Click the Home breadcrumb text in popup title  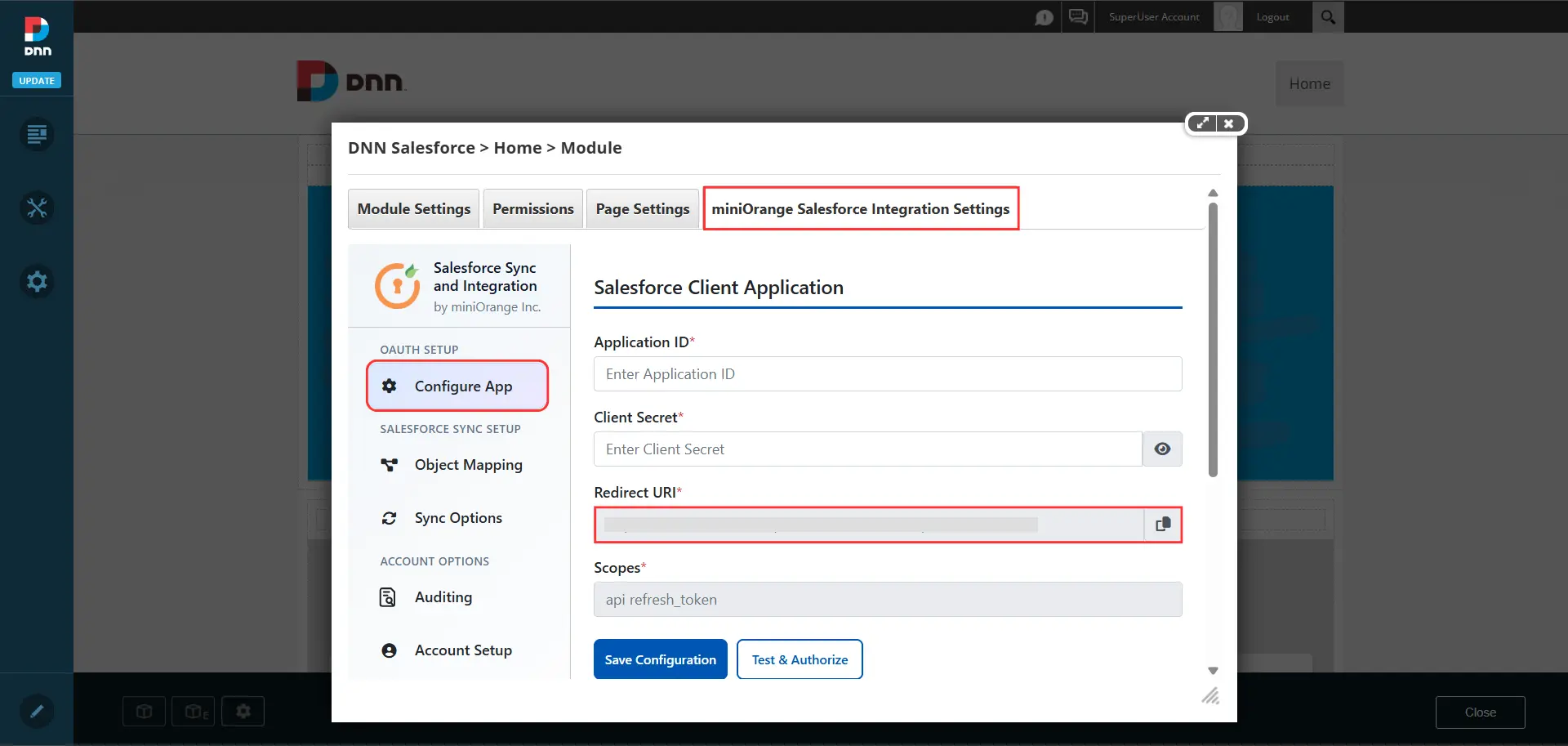(x=518, y=148)
